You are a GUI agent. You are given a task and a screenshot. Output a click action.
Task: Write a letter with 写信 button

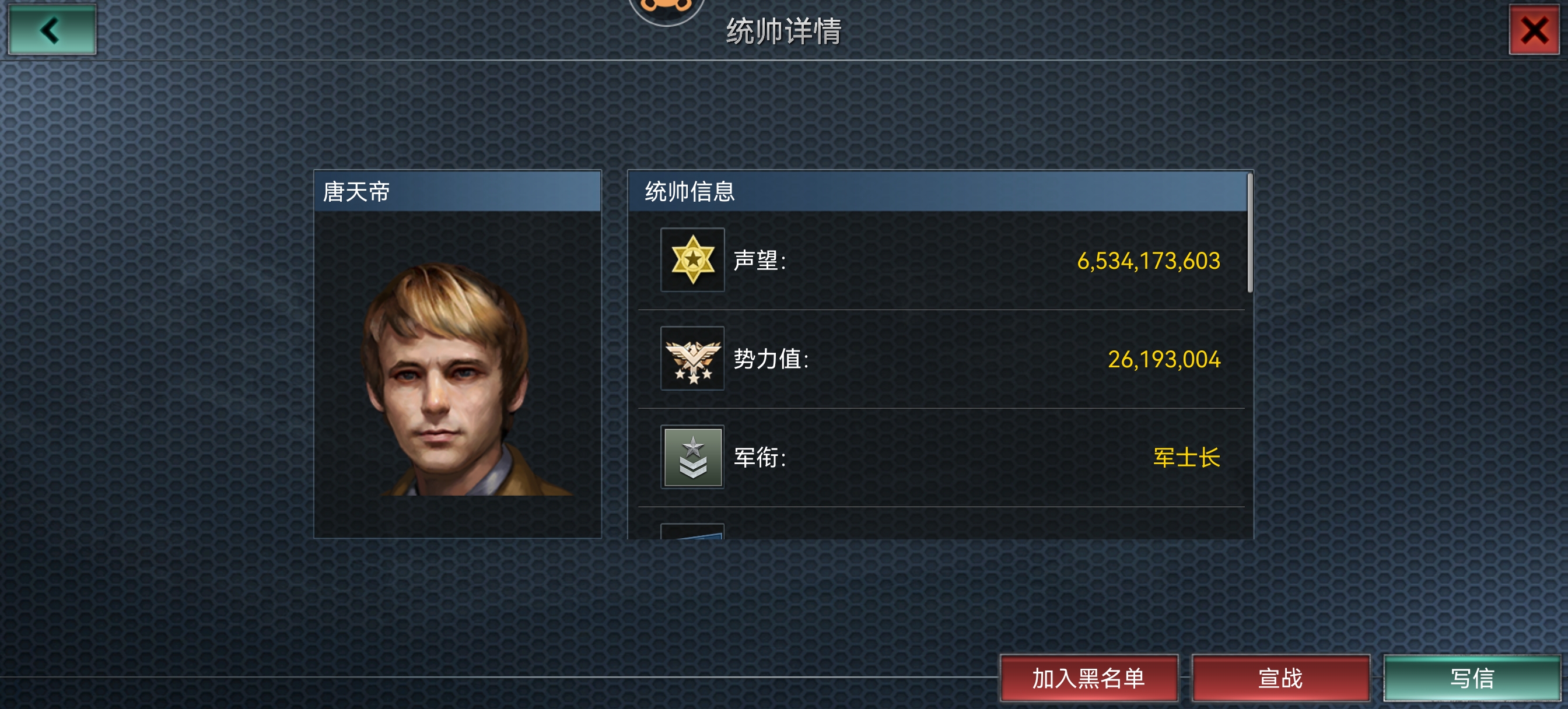coord(1472,678)
